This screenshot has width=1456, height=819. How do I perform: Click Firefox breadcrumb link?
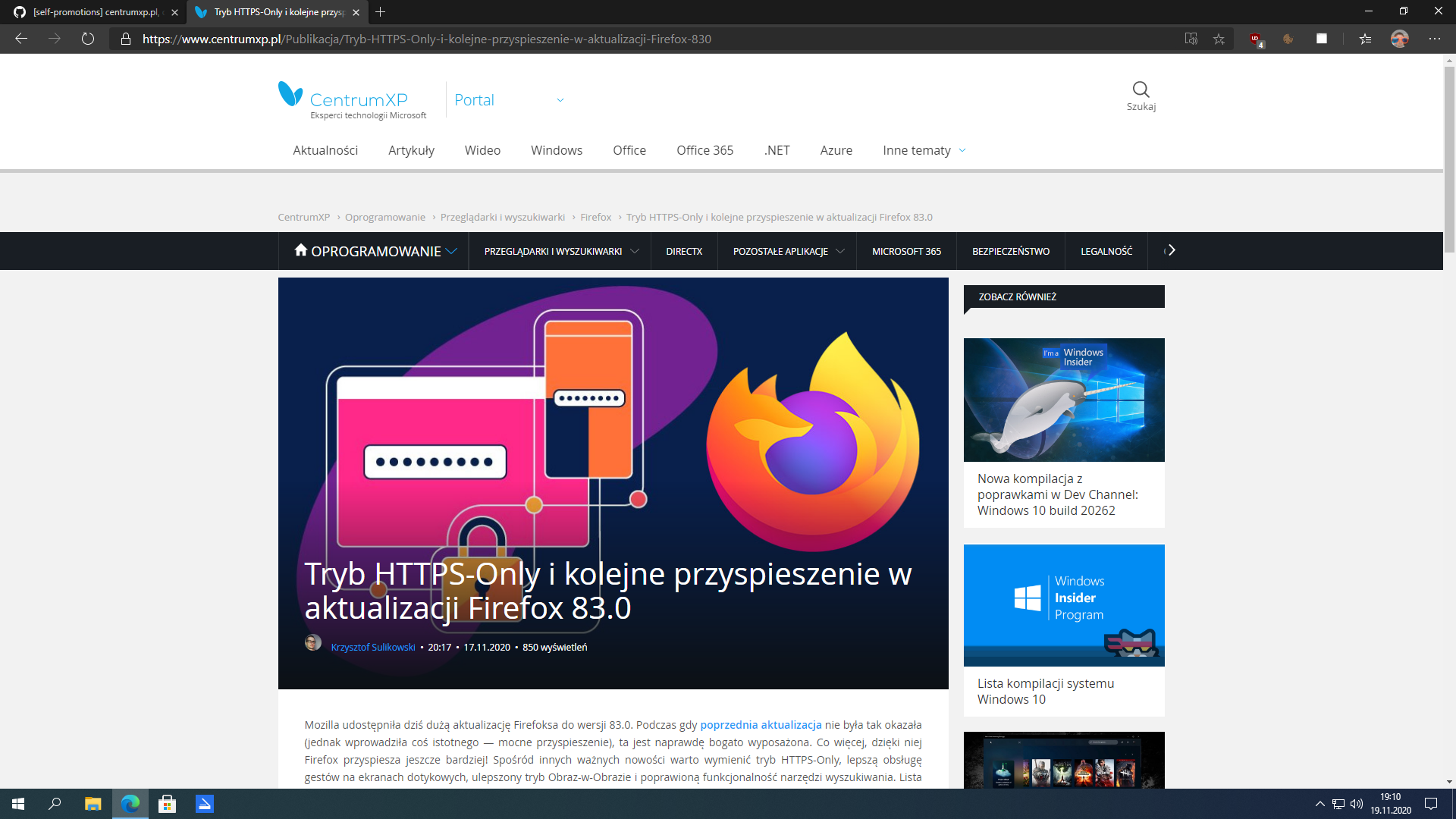pyautogui.click(x=596, y=217)
